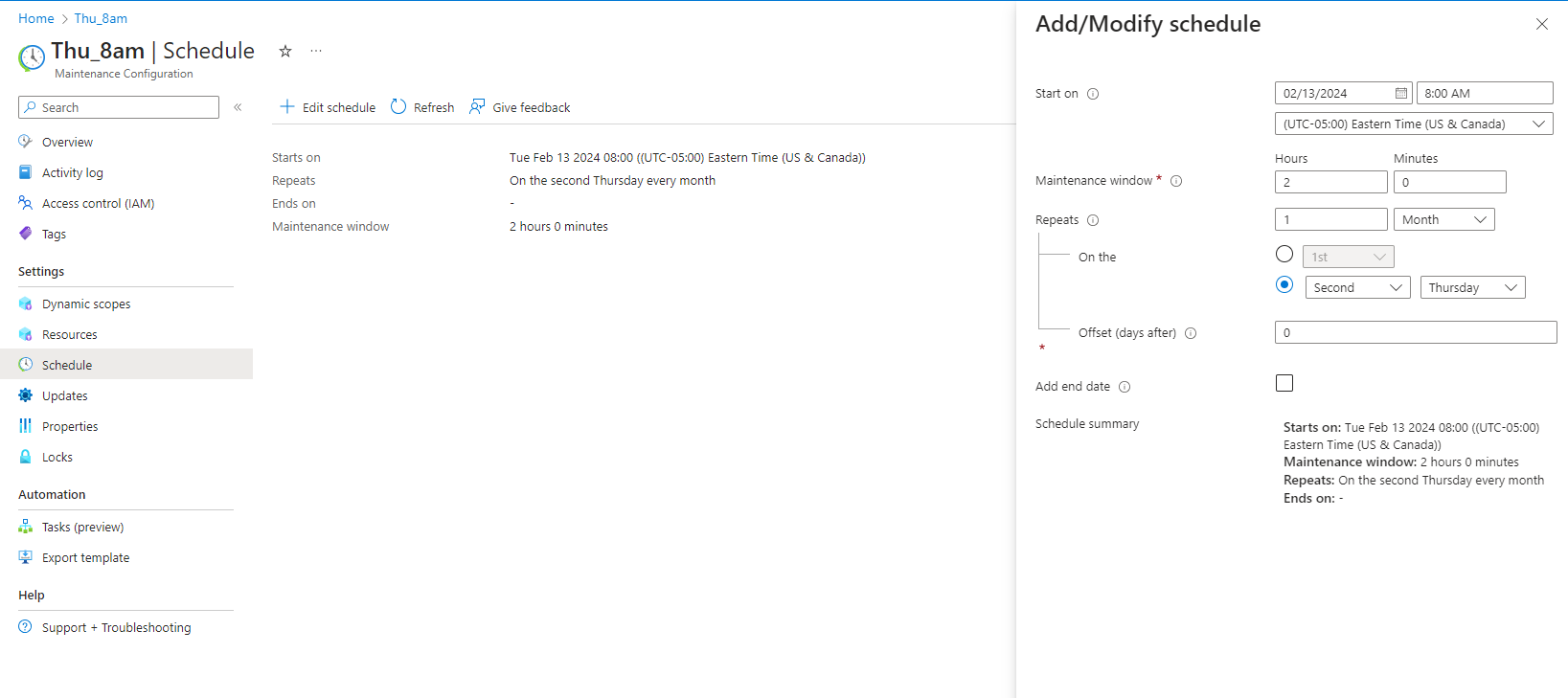Click the Offset days after field
This screenshot has width=1568, height=698.
pos(1416,332)
